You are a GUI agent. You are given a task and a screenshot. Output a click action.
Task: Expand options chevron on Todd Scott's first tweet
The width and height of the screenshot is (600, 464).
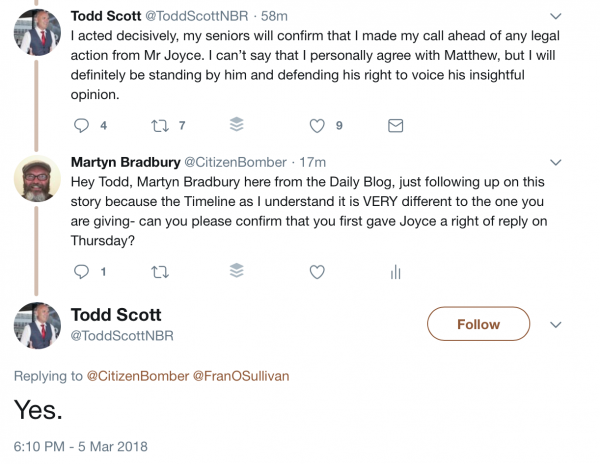coord(557,17)
